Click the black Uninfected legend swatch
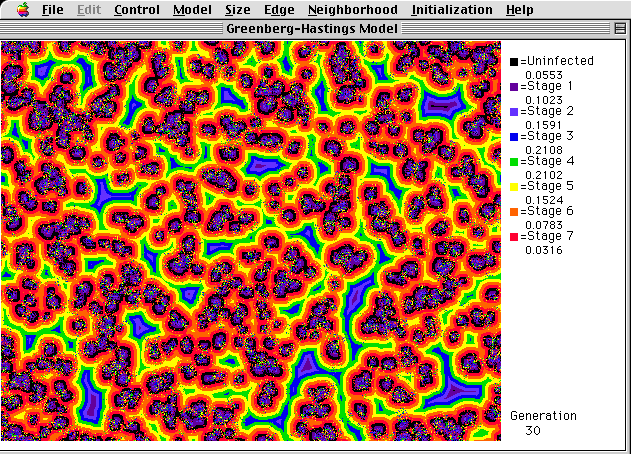The height and width of the screenshot is (454, 631). (514, 62)
